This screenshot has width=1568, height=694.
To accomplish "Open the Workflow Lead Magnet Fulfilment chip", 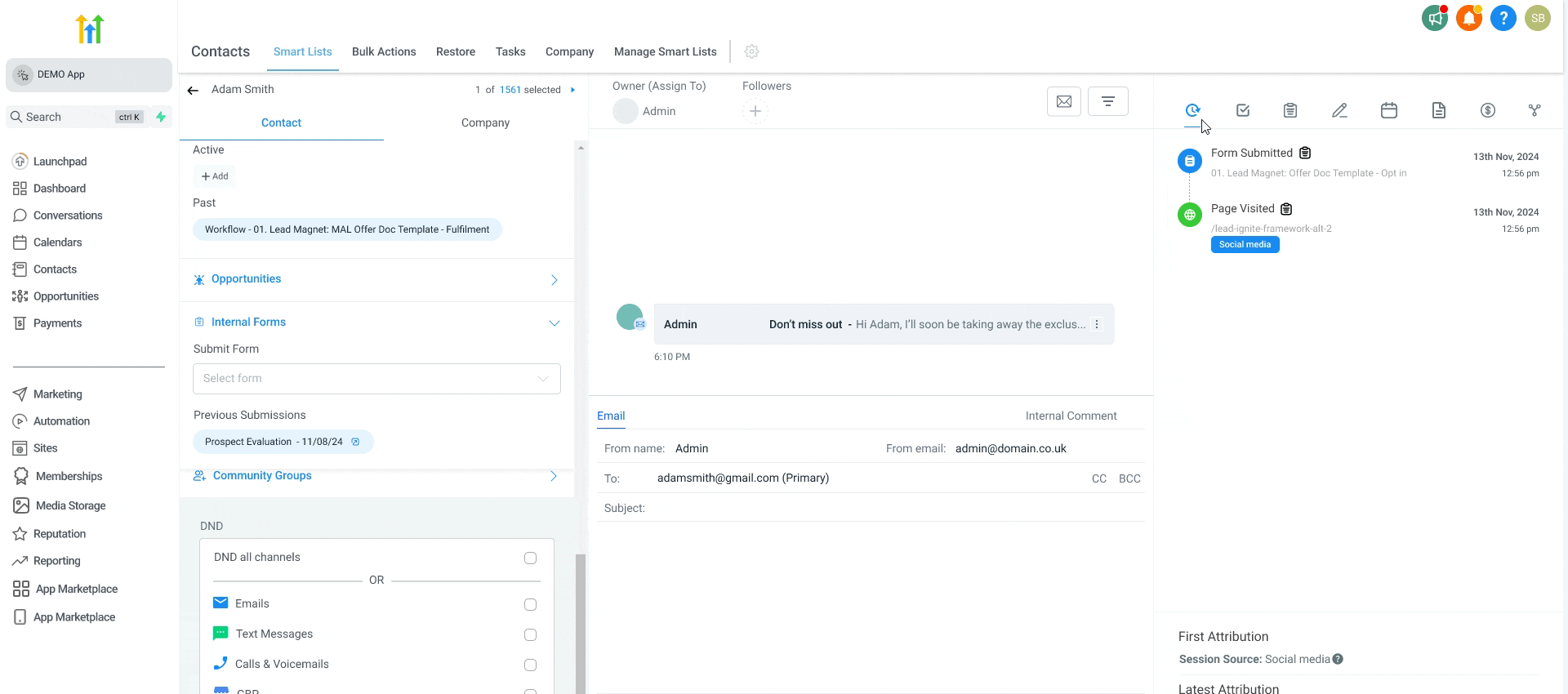I will [x=347, y=229].
